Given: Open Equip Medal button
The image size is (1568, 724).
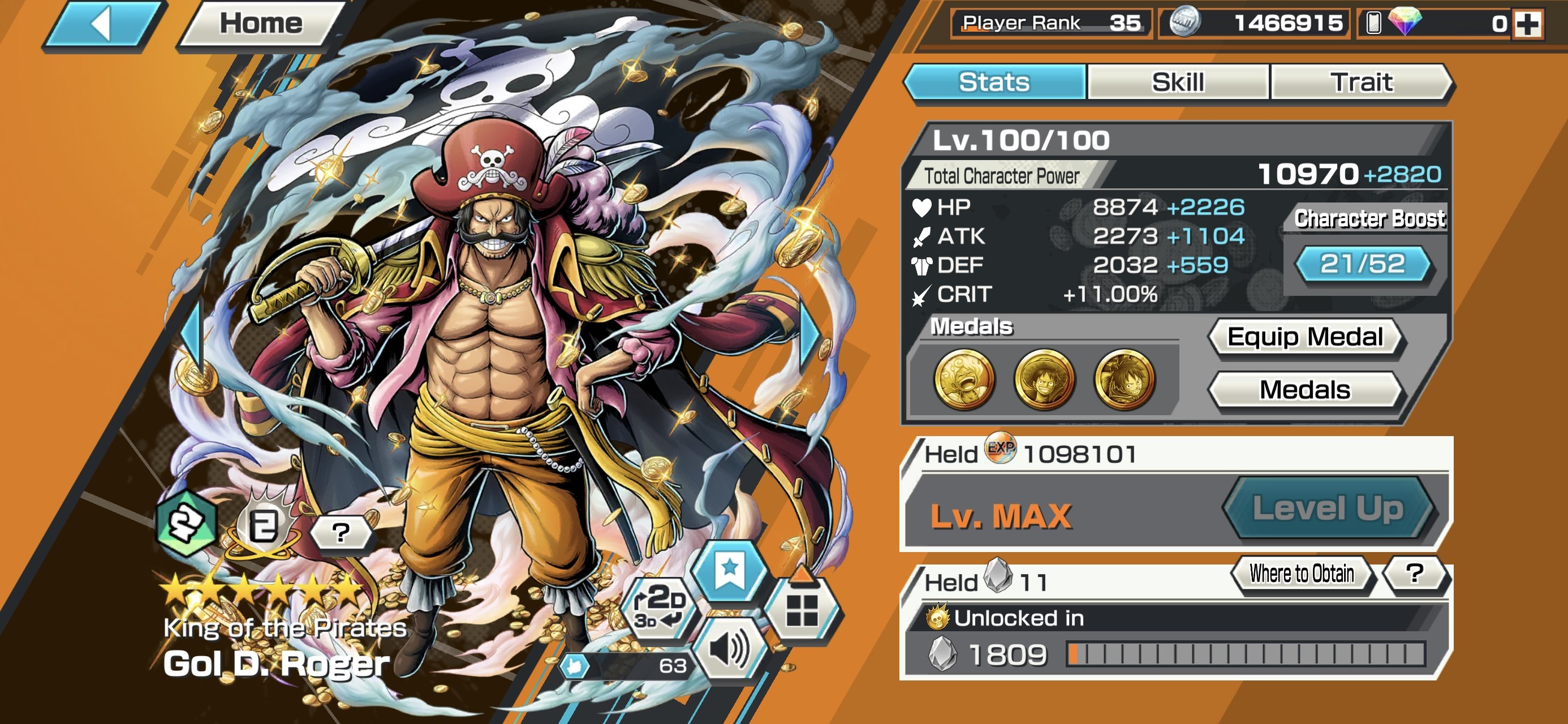Looking at the screenshot, I should click(1306, 337).
